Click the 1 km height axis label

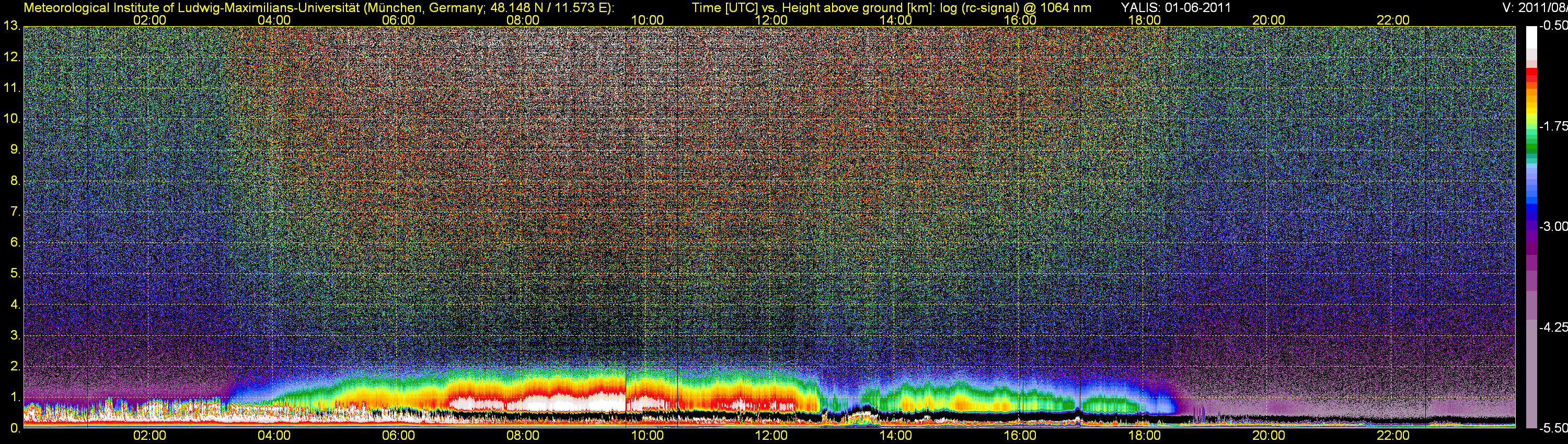point(15,397)
